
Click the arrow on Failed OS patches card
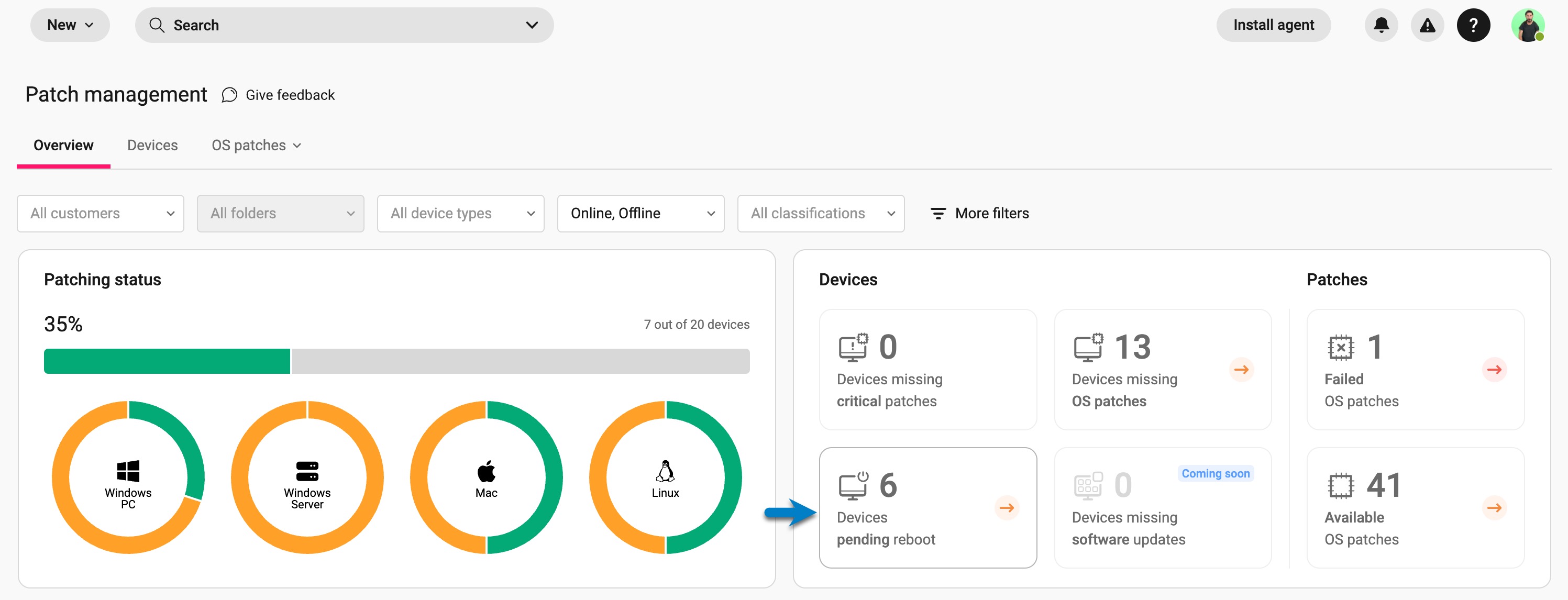click(x=1494, y=369)
